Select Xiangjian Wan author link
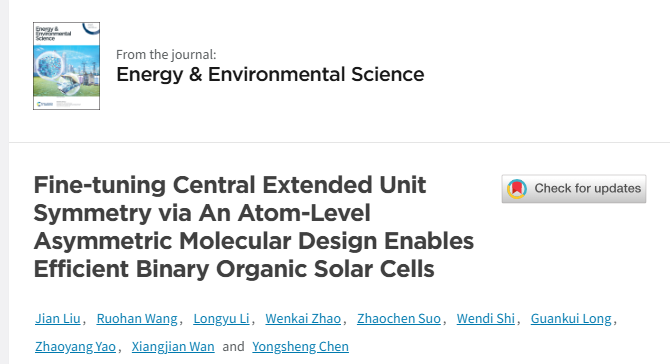 point(173,346)
